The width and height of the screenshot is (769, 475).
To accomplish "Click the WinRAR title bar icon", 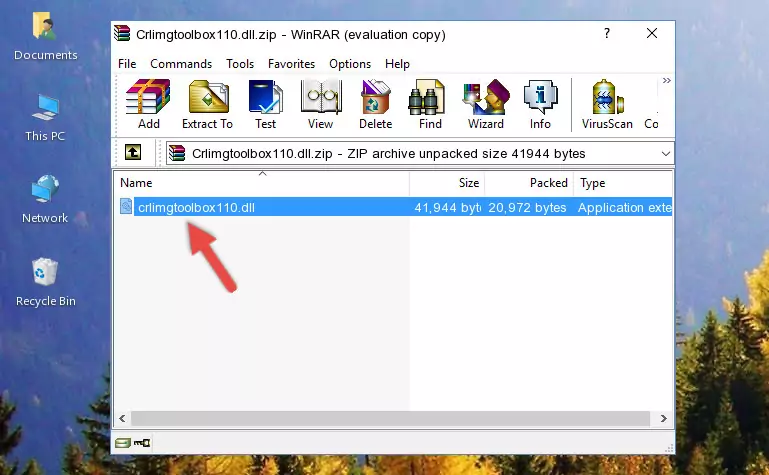I will click(x=122, y=34).
